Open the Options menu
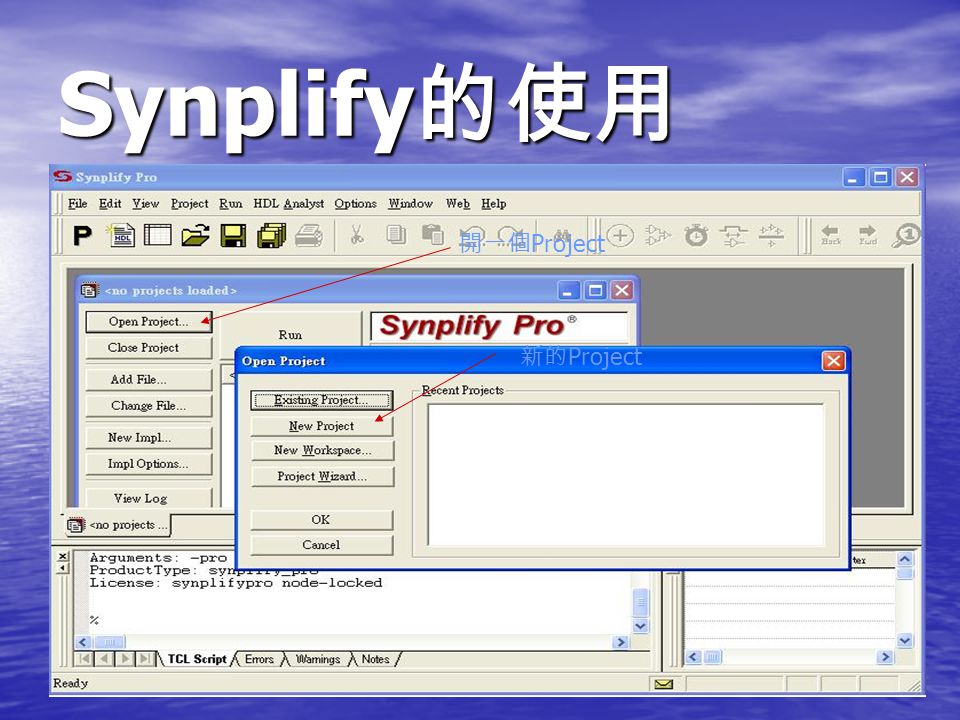The height and width of the screenshot is (720, 960). (x=355, y=203)
